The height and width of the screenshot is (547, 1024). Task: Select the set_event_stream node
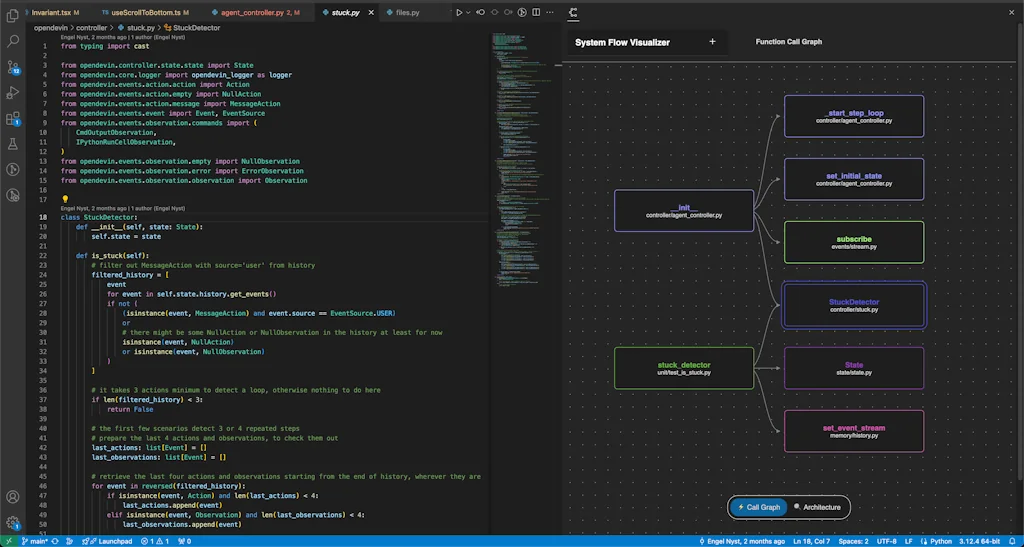(854, 431)
